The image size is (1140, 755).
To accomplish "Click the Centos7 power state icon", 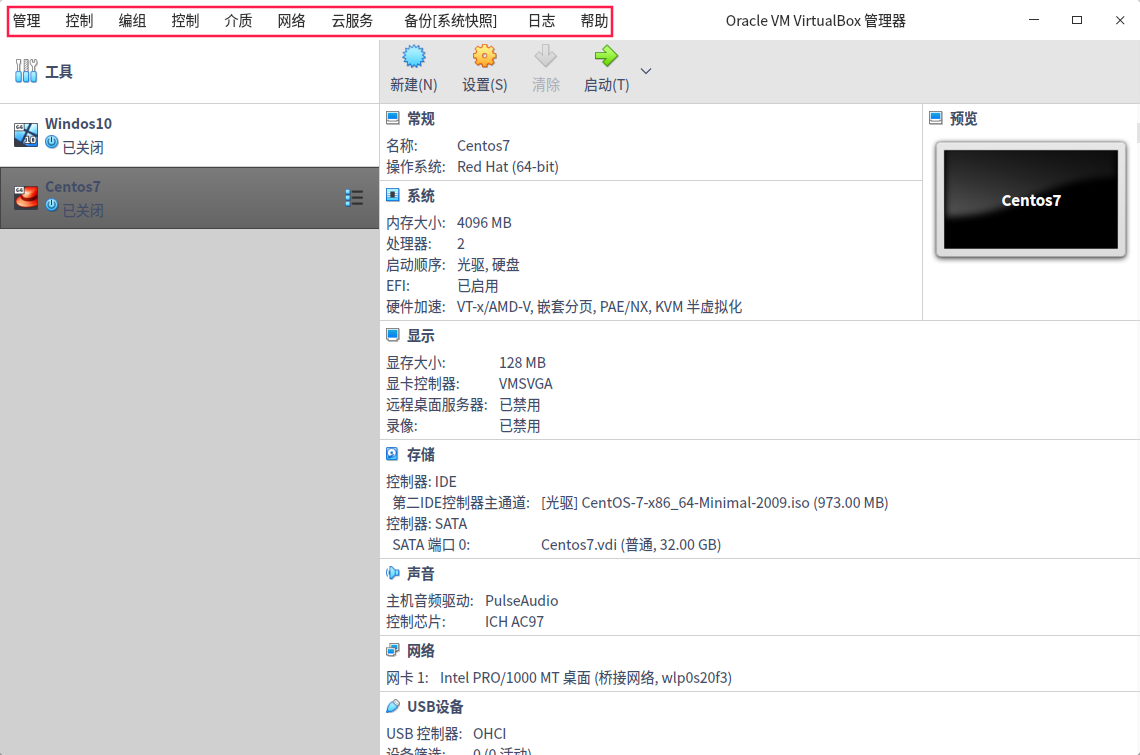I will 52,205.
